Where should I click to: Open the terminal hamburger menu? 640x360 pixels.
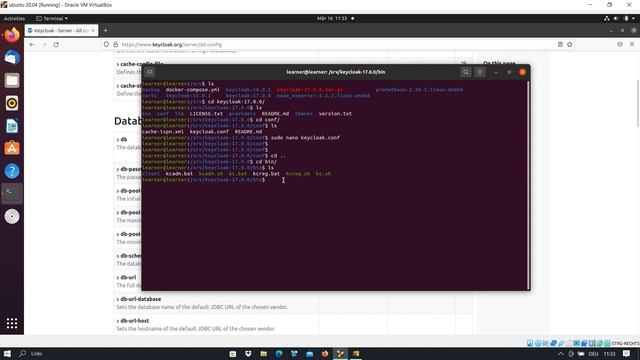[x=480, y=72]
